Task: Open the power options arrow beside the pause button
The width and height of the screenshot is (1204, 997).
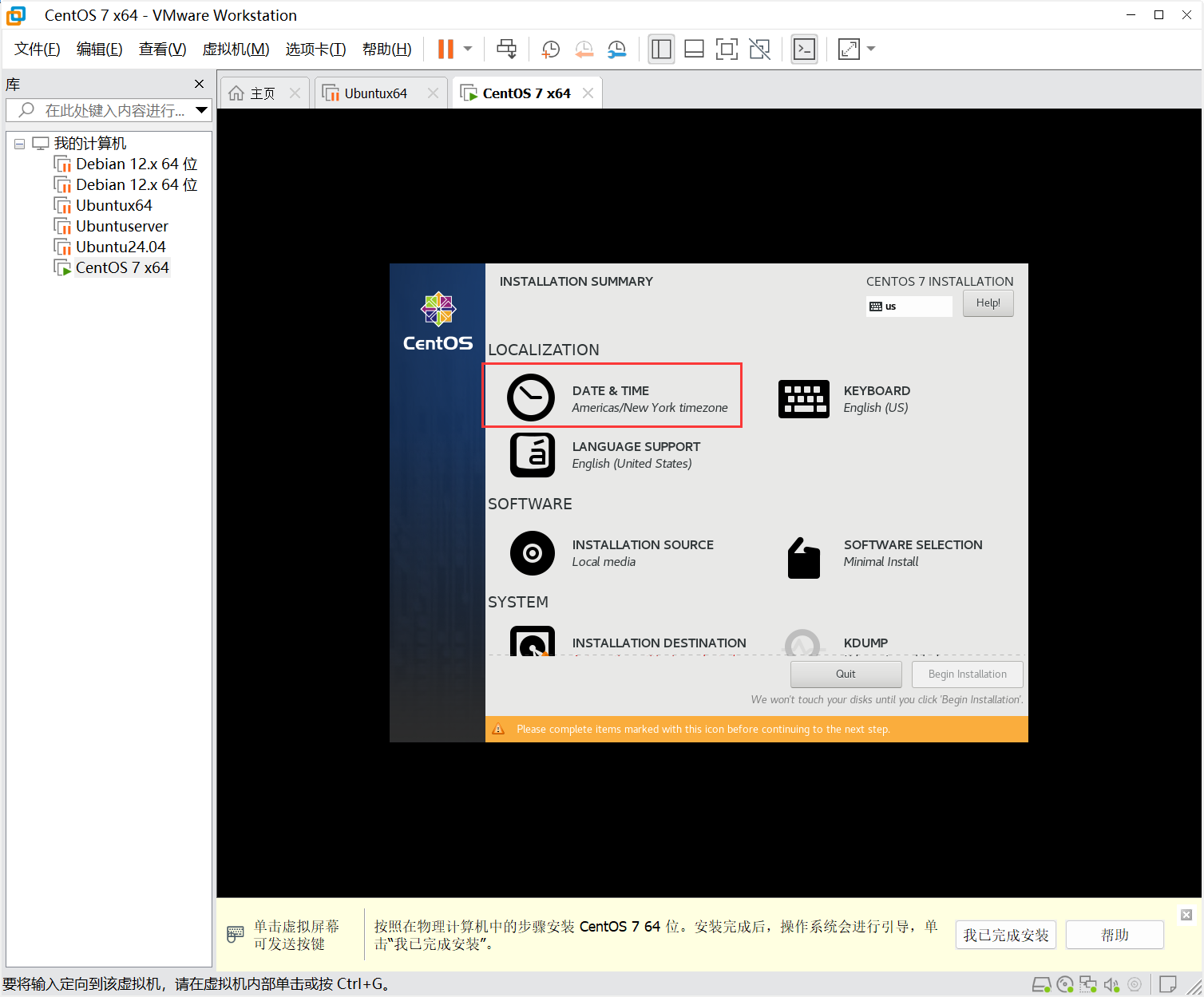Action: (x=468, y=49)
